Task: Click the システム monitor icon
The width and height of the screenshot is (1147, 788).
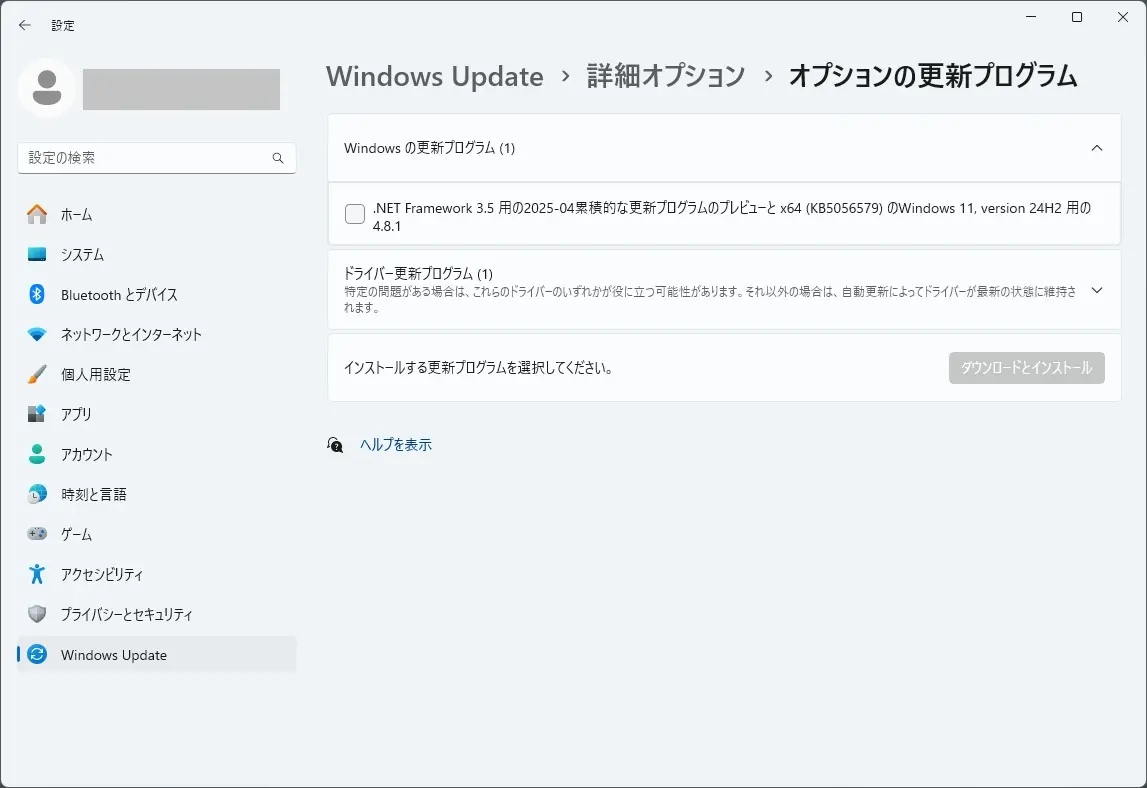Action: pos(37,255)
